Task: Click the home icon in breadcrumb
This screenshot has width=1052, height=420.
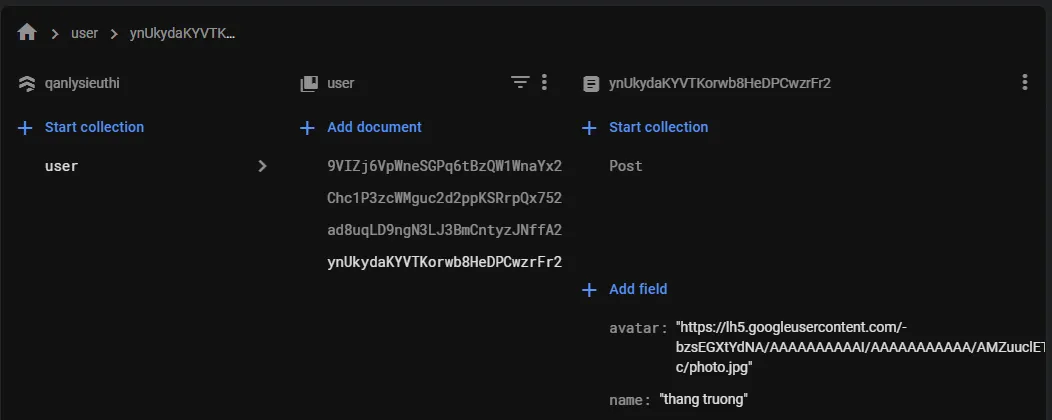Action: [27, 33]
